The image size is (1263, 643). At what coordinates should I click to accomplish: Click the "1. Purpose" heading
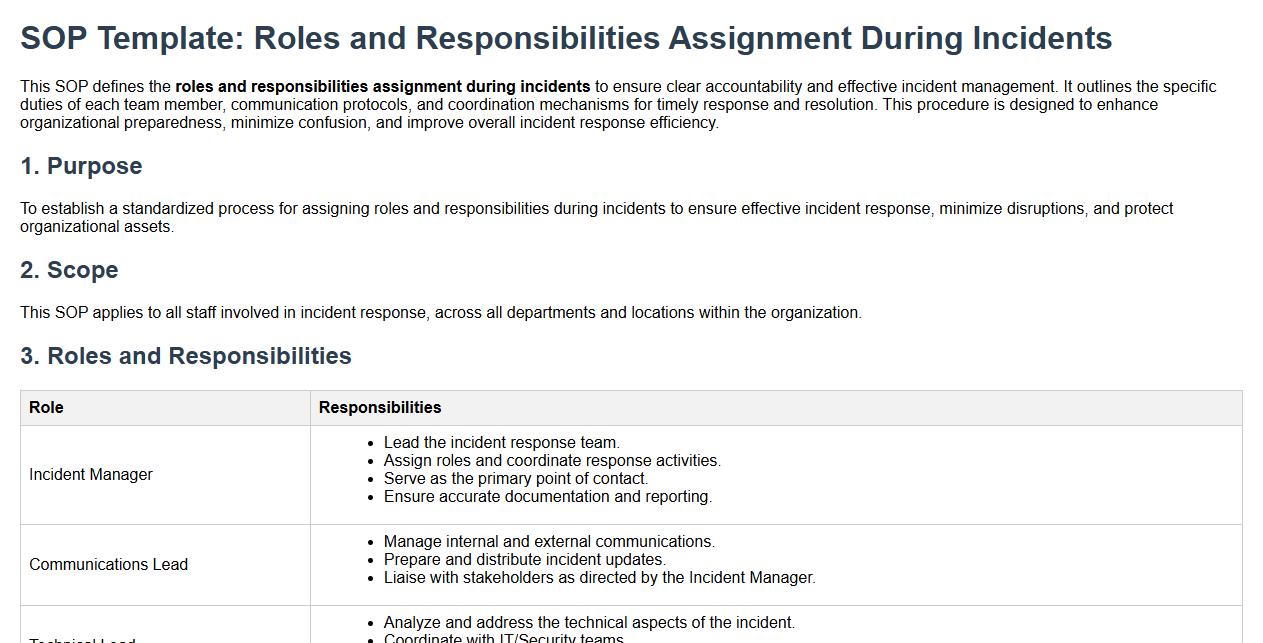click(x=81, y=166)
